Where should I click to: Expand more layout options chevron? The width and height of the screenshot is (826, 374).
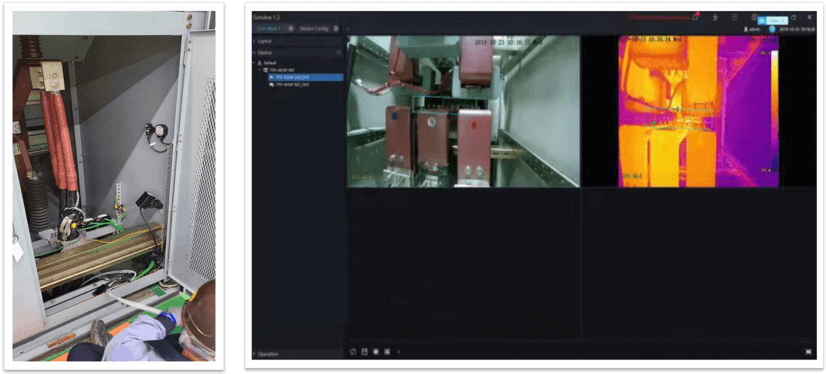(399, 351)
